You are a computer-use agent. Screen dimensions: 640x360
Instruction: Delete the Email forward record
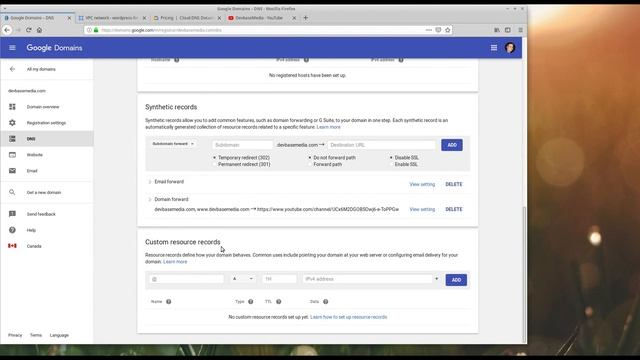tap(453, 184)
